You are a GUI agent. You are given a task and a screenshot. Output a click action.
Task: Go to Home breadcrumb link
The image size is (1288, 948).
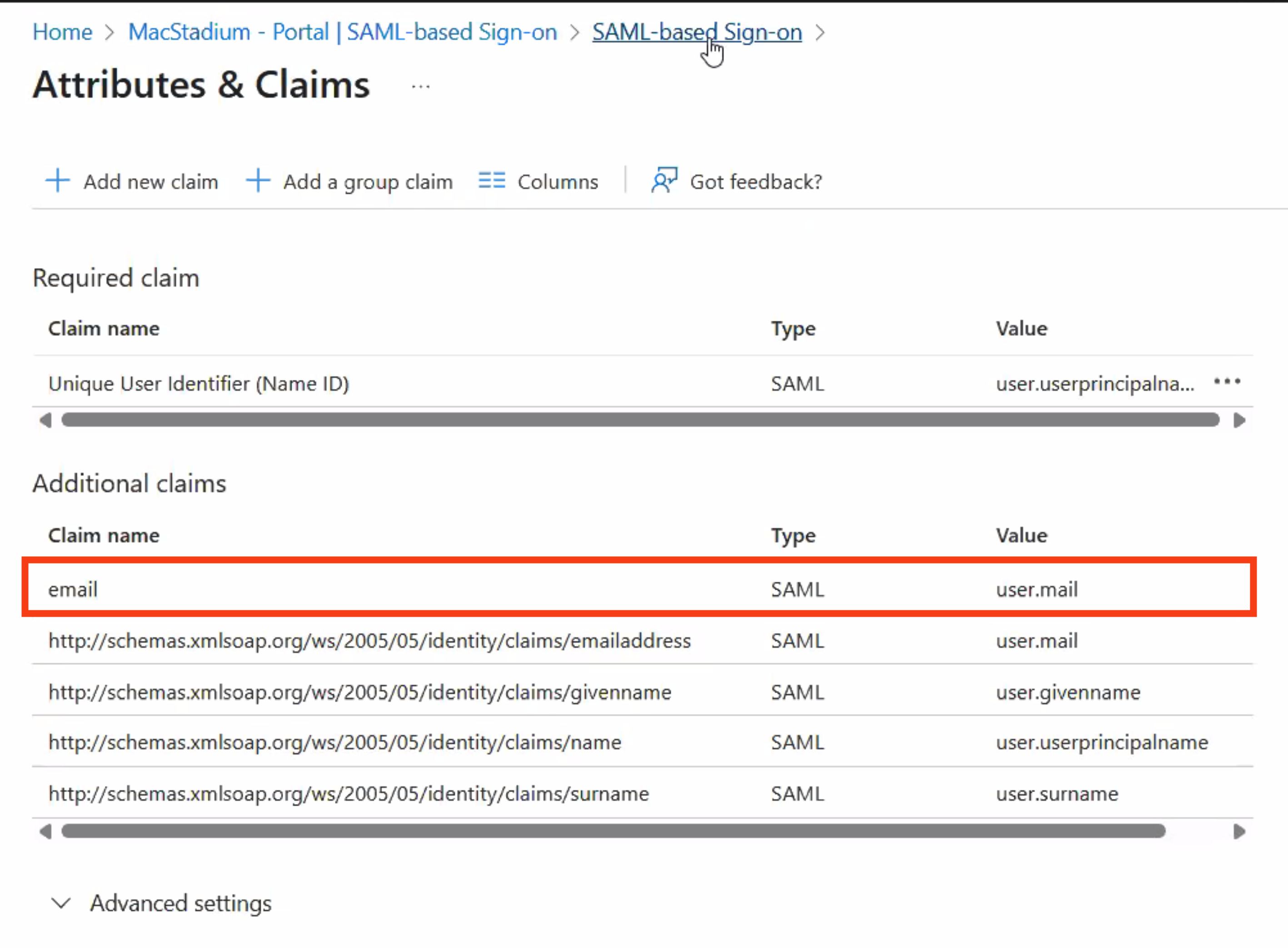pos(62,32)
